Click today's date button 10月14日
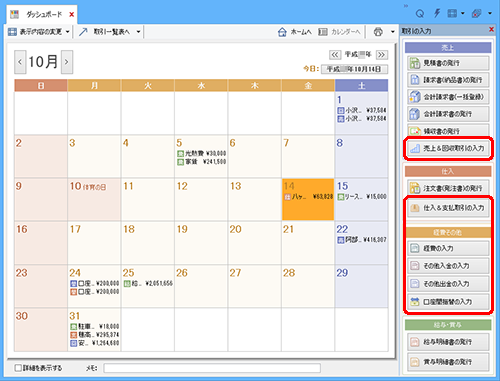This screenshot has height=381, width=500. point(354,69)
